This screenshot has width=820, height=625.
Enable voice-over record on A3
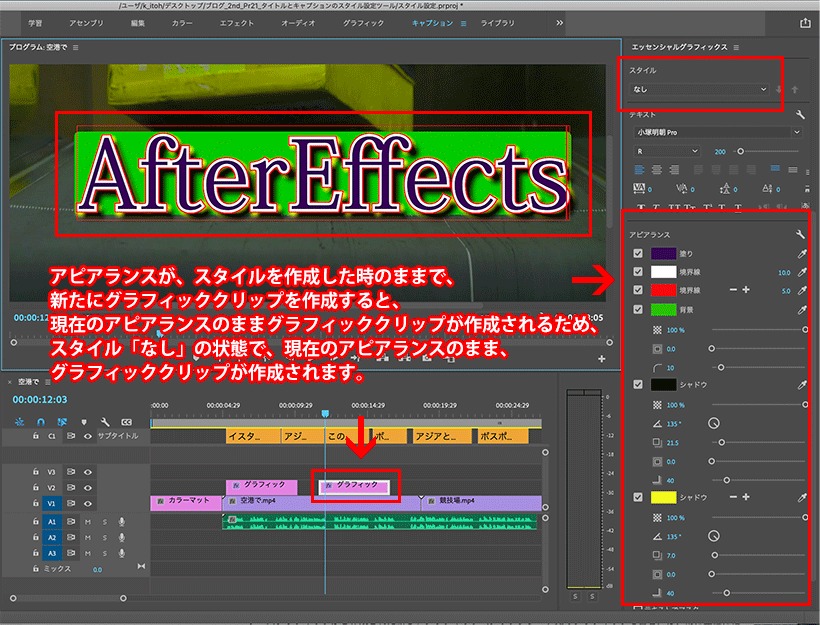pyautogui.click(x=121, y=553)
